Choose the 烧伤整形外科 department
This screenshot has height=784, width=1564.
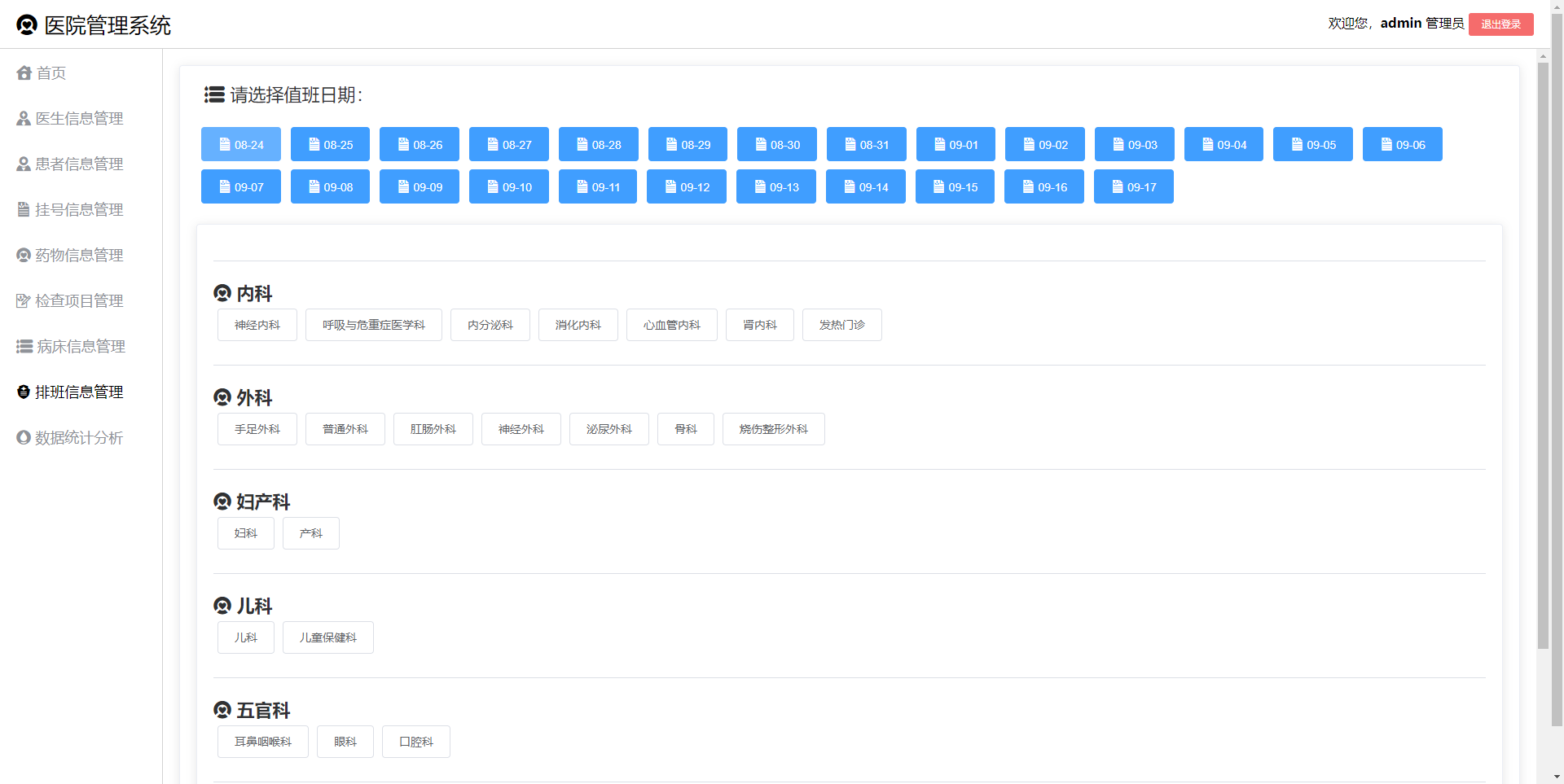[x=774, y=429]
